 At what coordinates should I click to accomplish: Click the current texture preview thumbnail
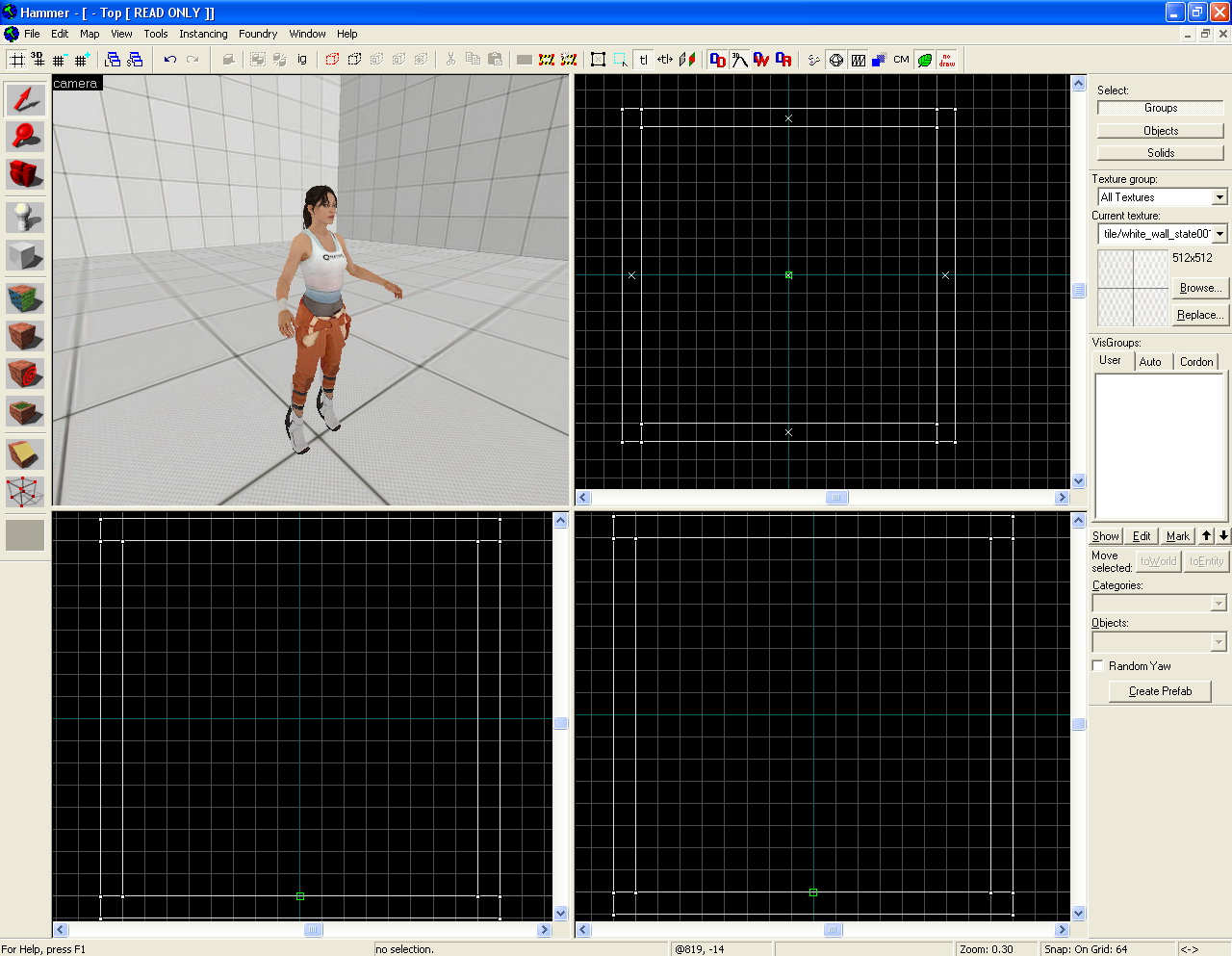click(1133, 288)
